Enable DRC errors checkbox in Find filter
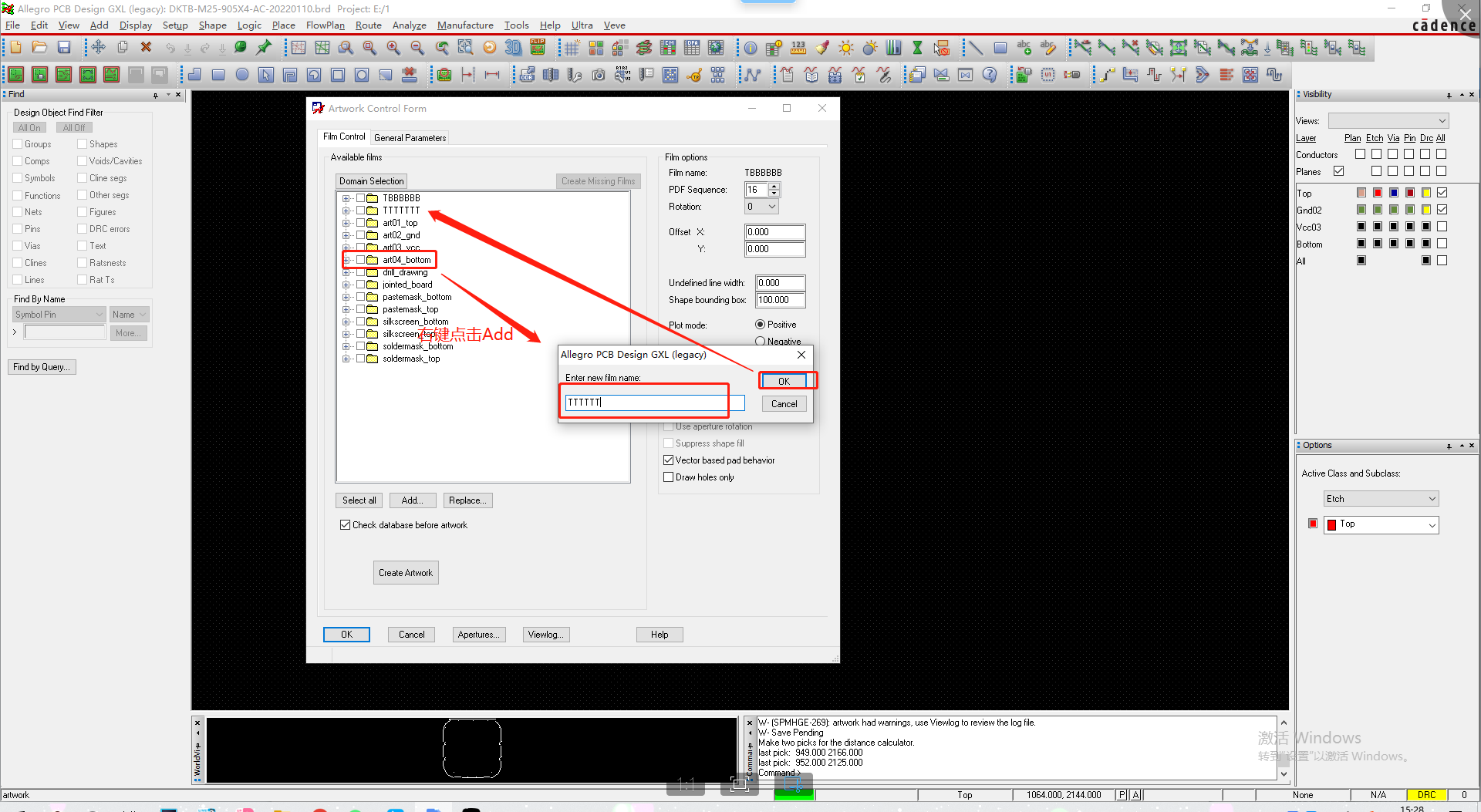1481x812 pixels. coord(83,229)
